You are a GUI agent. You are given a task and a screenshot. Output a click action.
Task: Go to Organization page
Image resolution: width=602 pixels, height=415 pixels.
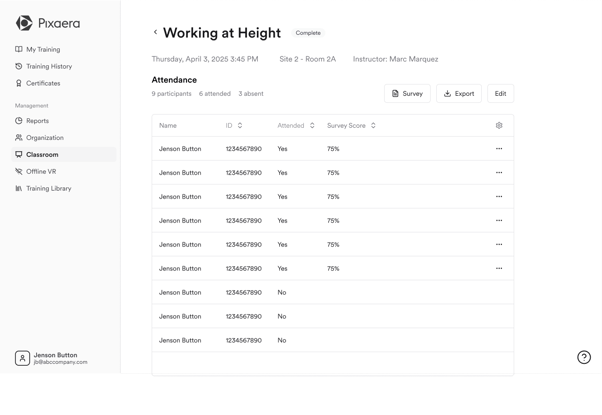pos(44,138)
